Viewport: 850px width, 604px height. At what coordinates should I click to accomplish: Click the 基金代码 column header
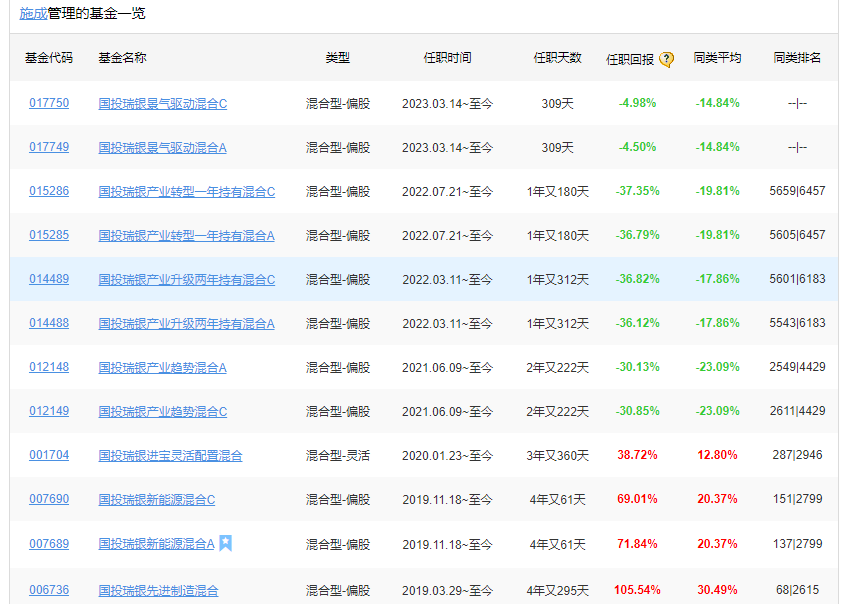point(49,57)
